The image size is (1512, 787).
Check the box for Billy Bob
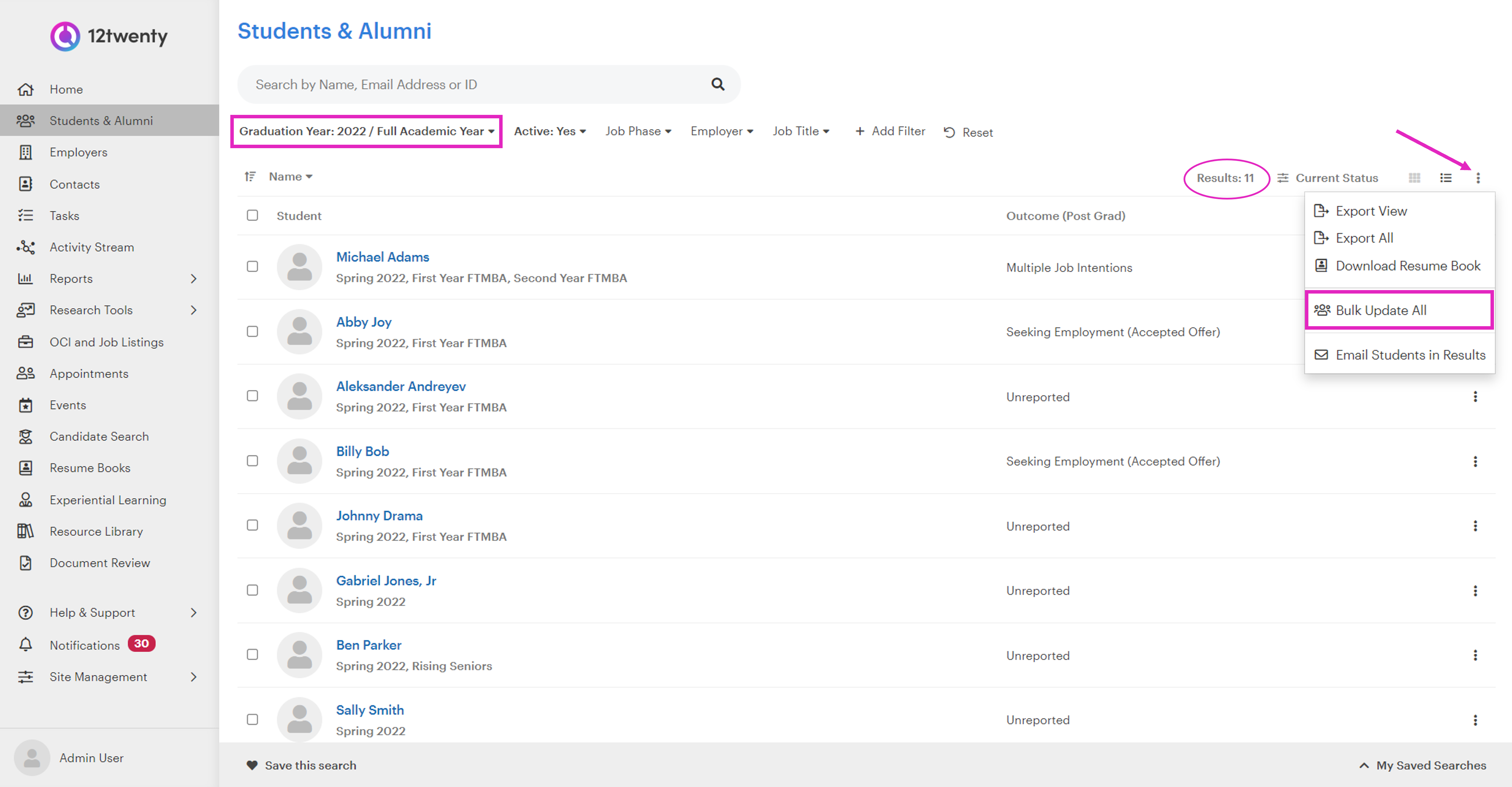253,461
